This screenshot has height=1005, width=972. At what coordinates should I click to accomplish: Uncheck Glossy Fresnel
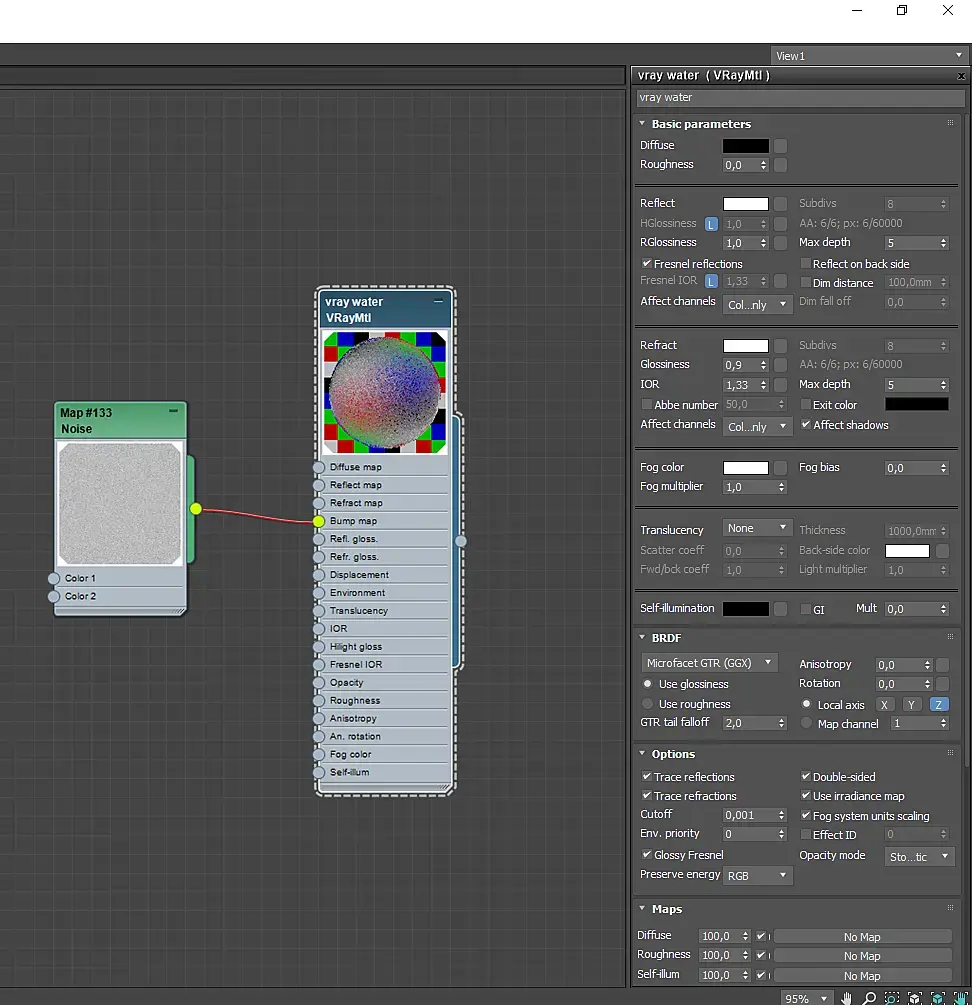[x=647, y=854]
